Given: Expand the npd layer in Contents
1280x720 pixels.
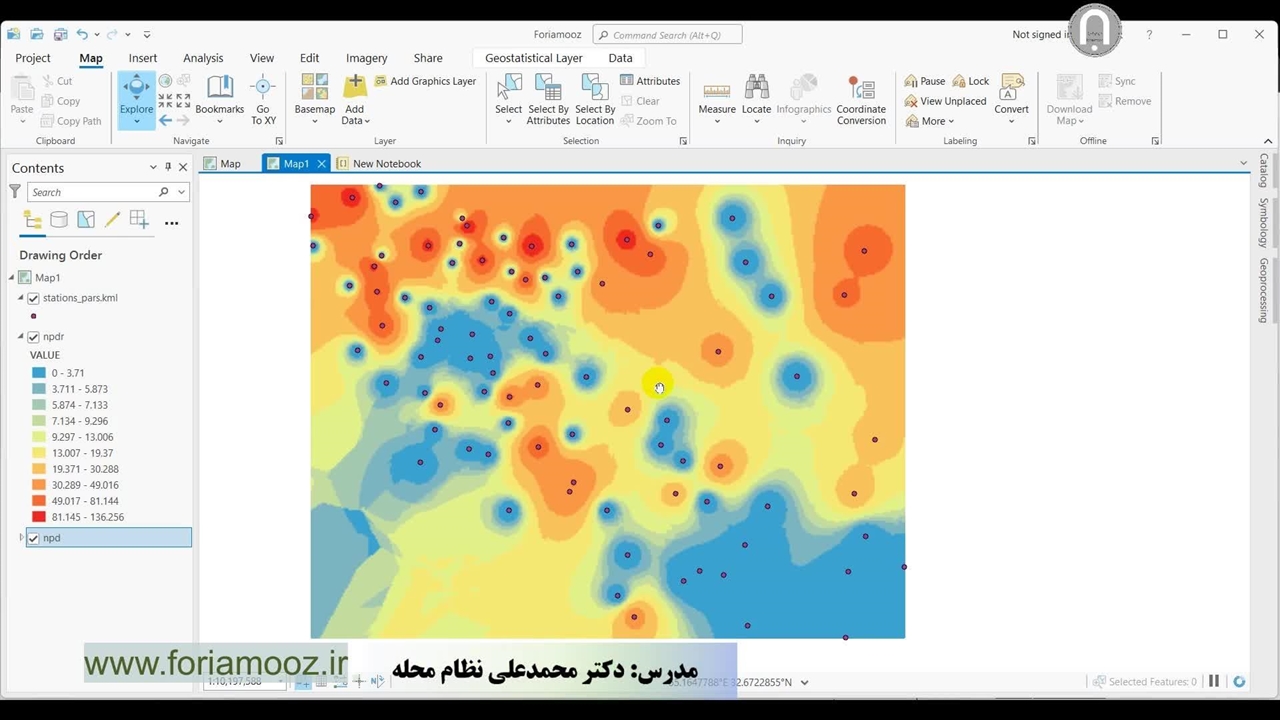Looking at the screenshot, I should coord(22,538).
